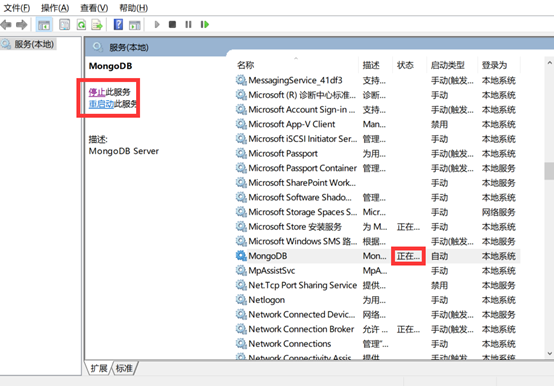Select 服务(本地) in the left tree
This screenshot has height=386, width=554.
[x=34, y=44]
